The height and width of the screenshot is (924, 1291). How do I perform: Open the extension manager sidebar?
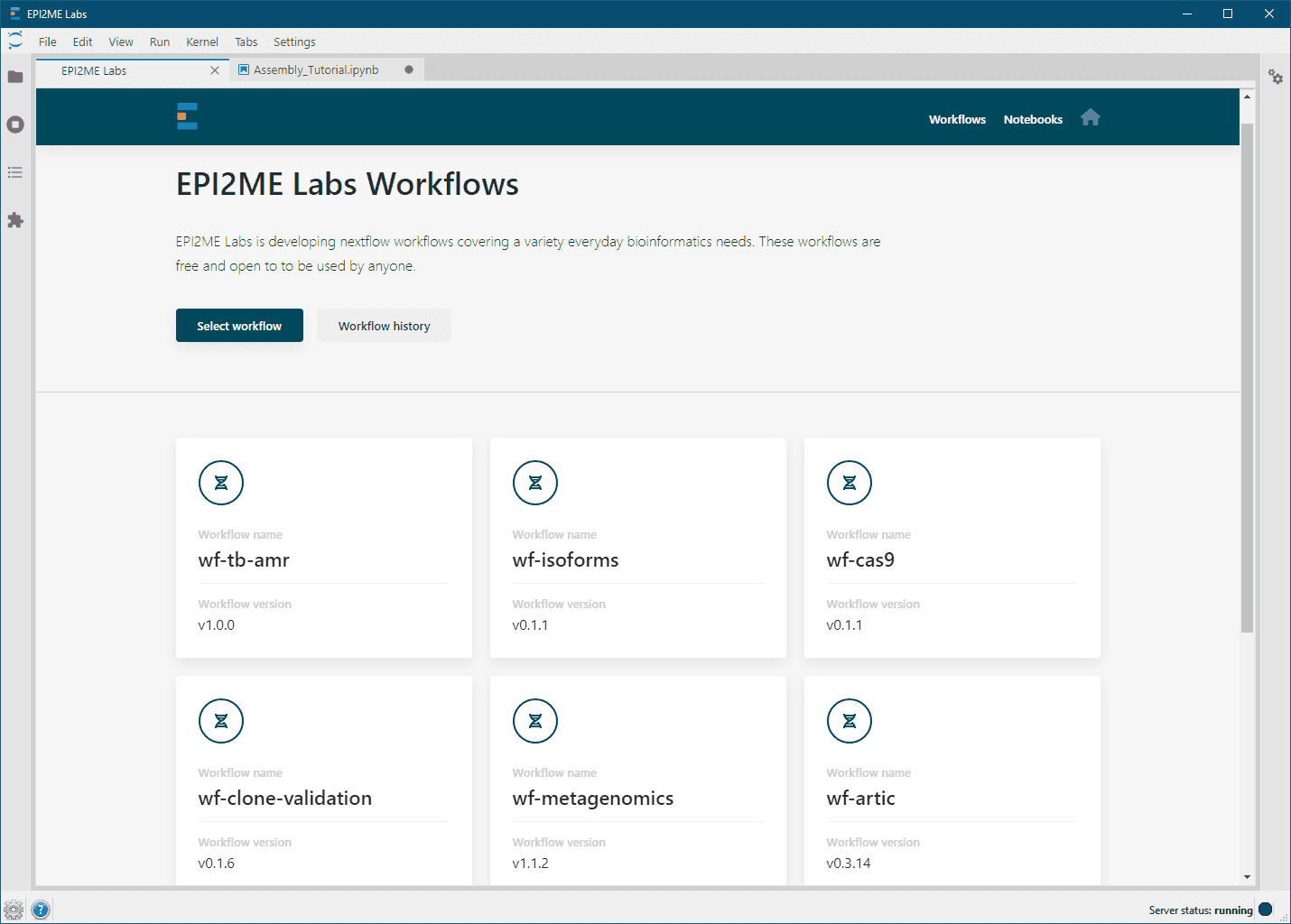pyautogui.click(x=15, y=220)
